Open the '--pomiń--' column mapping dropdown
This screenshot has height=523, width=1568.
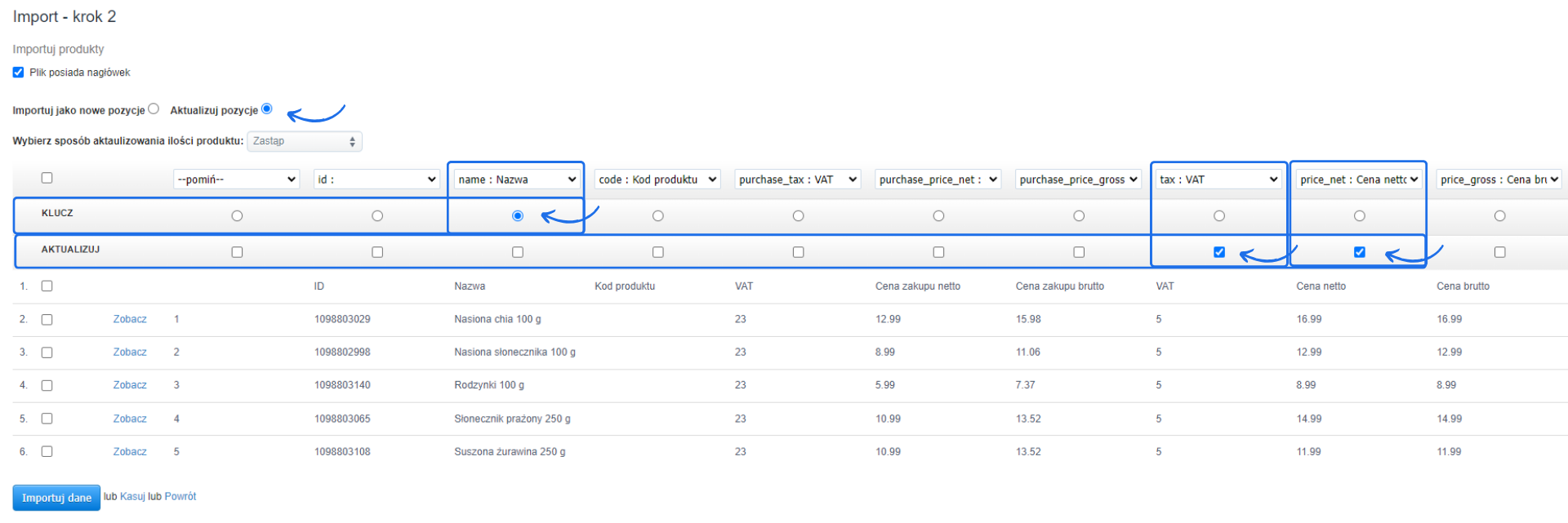click(x=236, y=180)
